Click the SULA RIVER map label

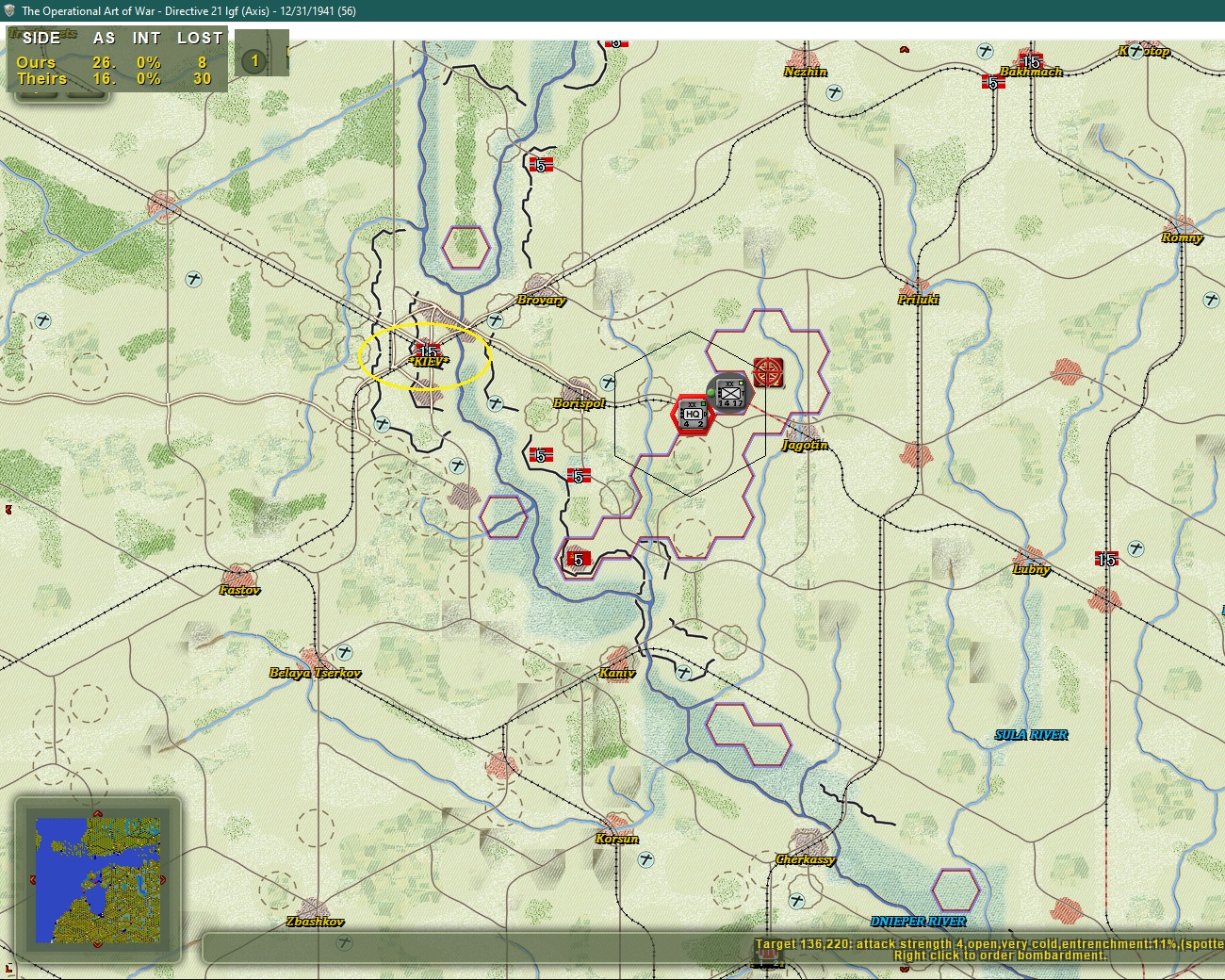[1031, 735]
